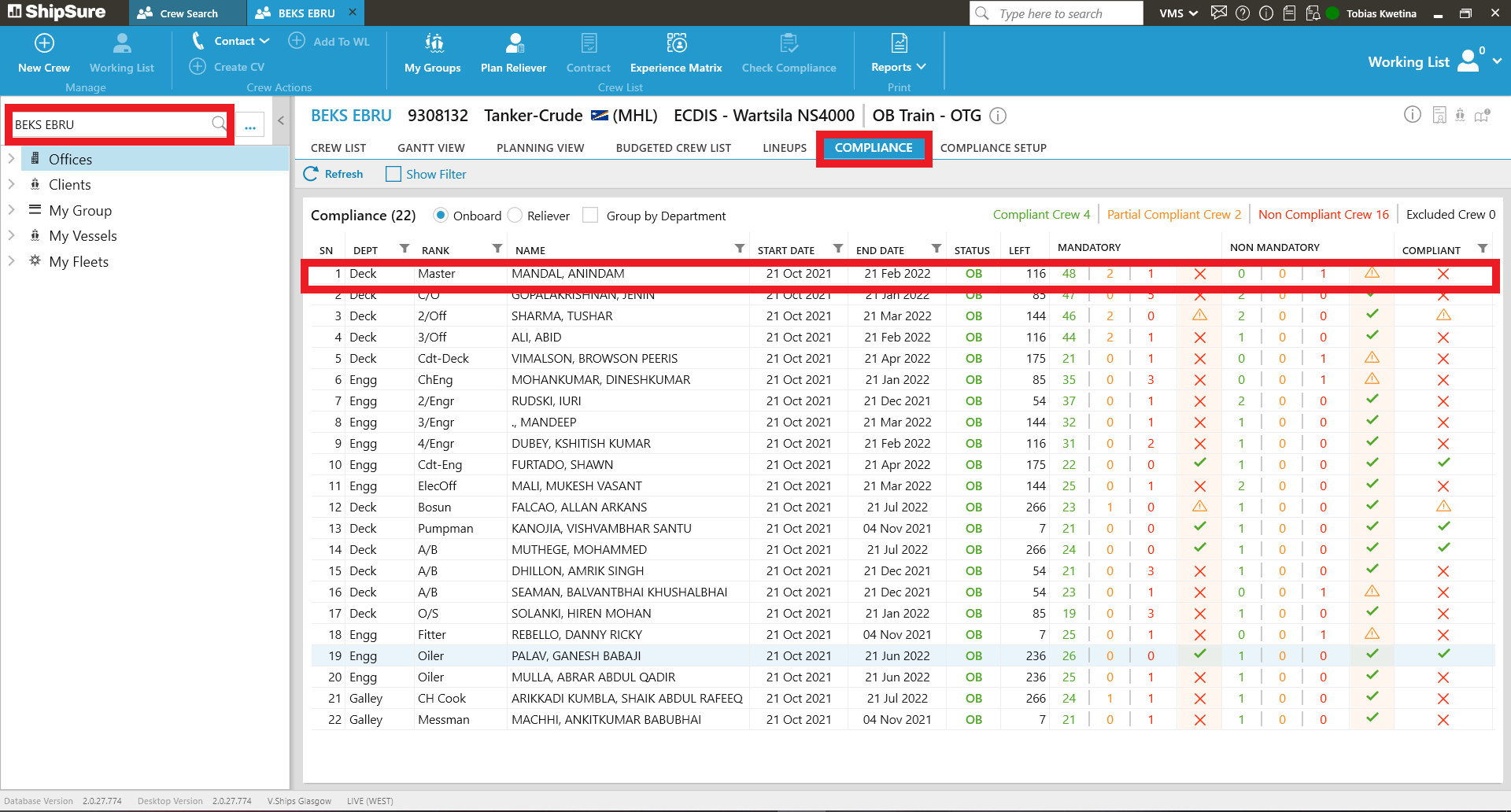This screenshot has height=812, width=1511.
Task: Click the search magnifier in vessel field
Action: click(219, 124)
